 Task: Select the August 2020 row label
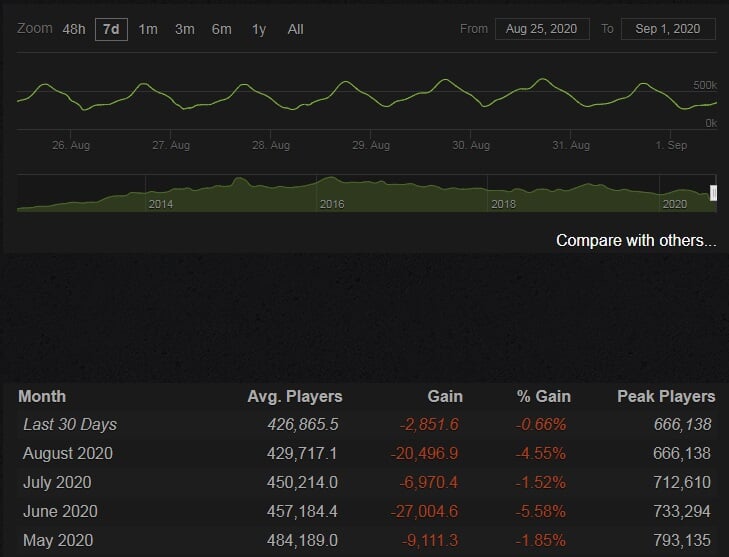point(68,453)
